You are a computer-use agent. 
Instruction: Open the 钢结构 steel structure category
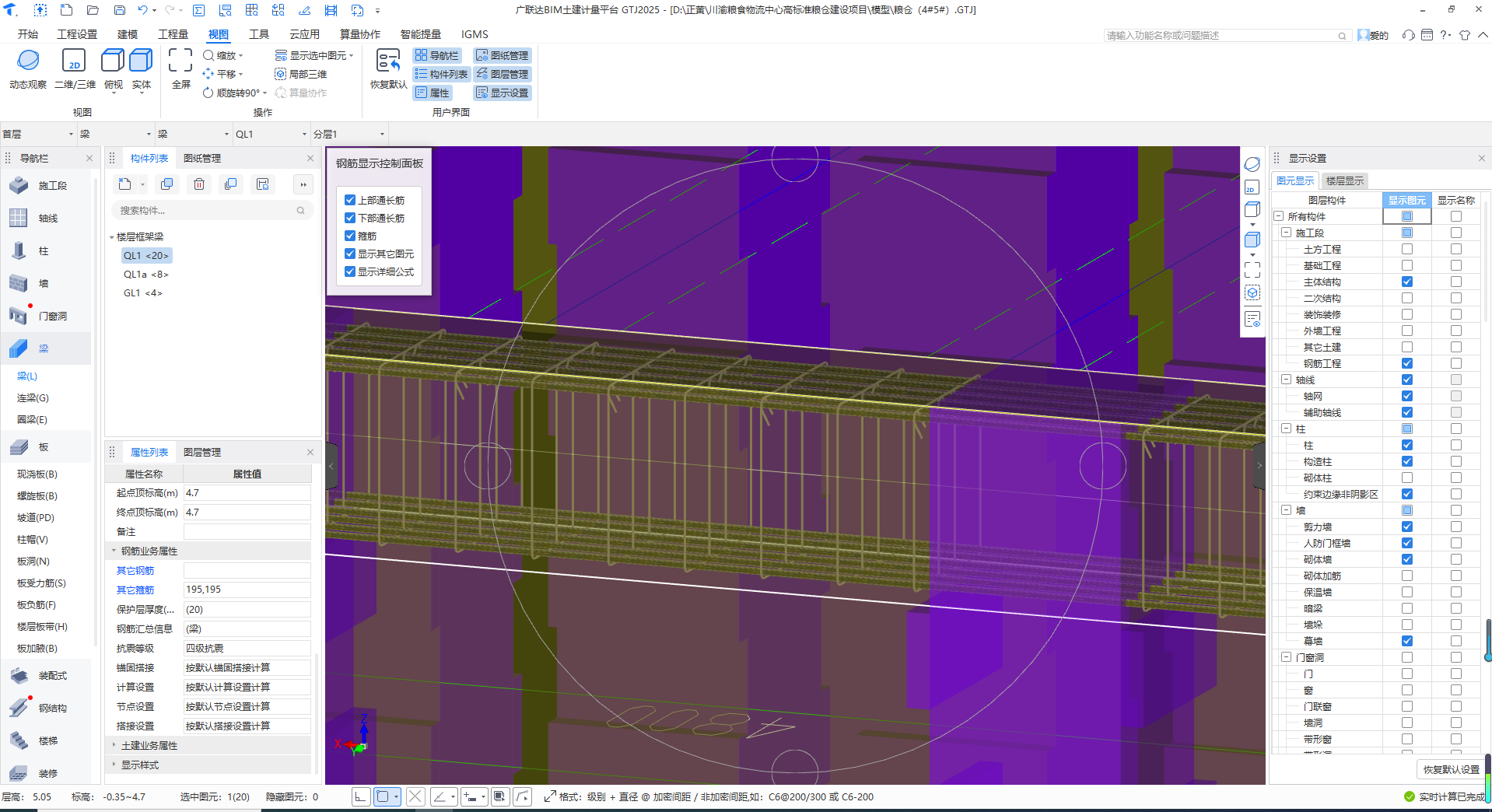tap(47, 709)
